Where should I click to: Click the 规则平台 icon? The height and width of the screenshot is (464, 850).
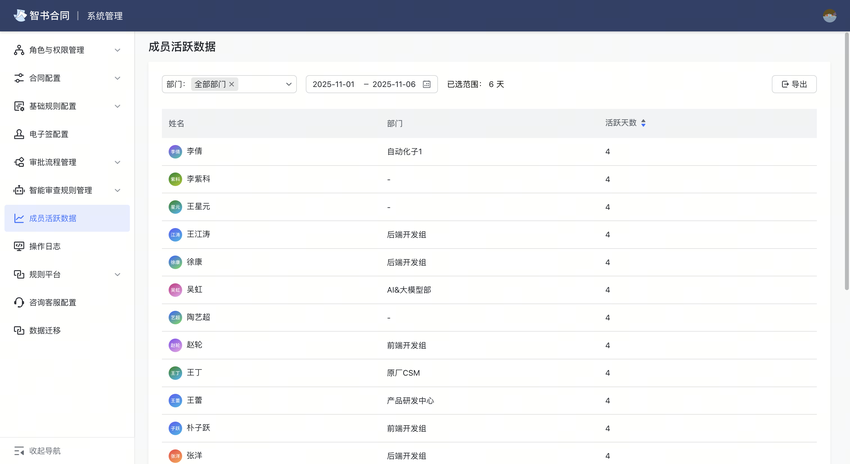click(x=19, y=274)
